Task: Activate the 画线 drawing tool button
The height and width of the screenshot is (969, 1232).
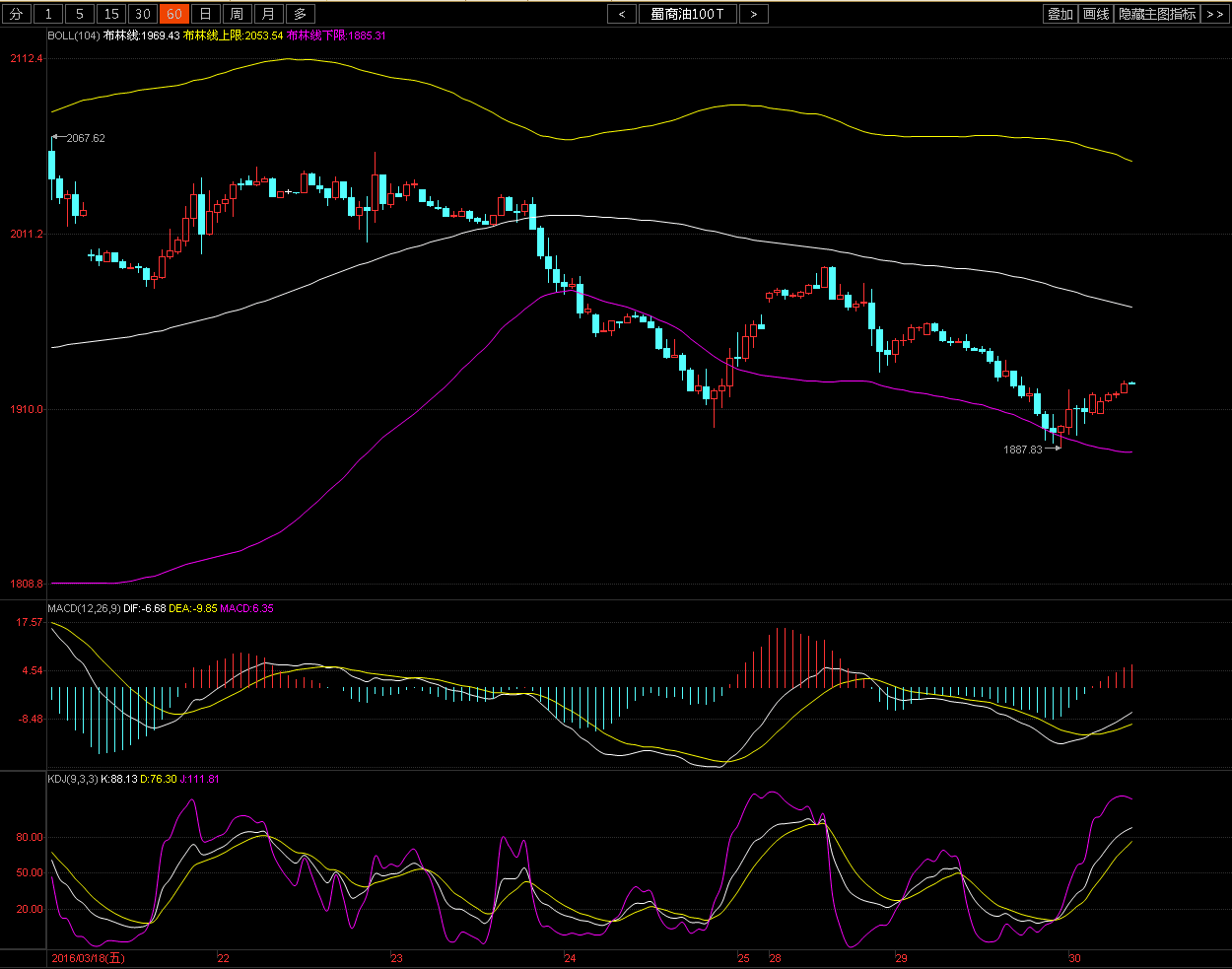Action: tap(1096, 14)
